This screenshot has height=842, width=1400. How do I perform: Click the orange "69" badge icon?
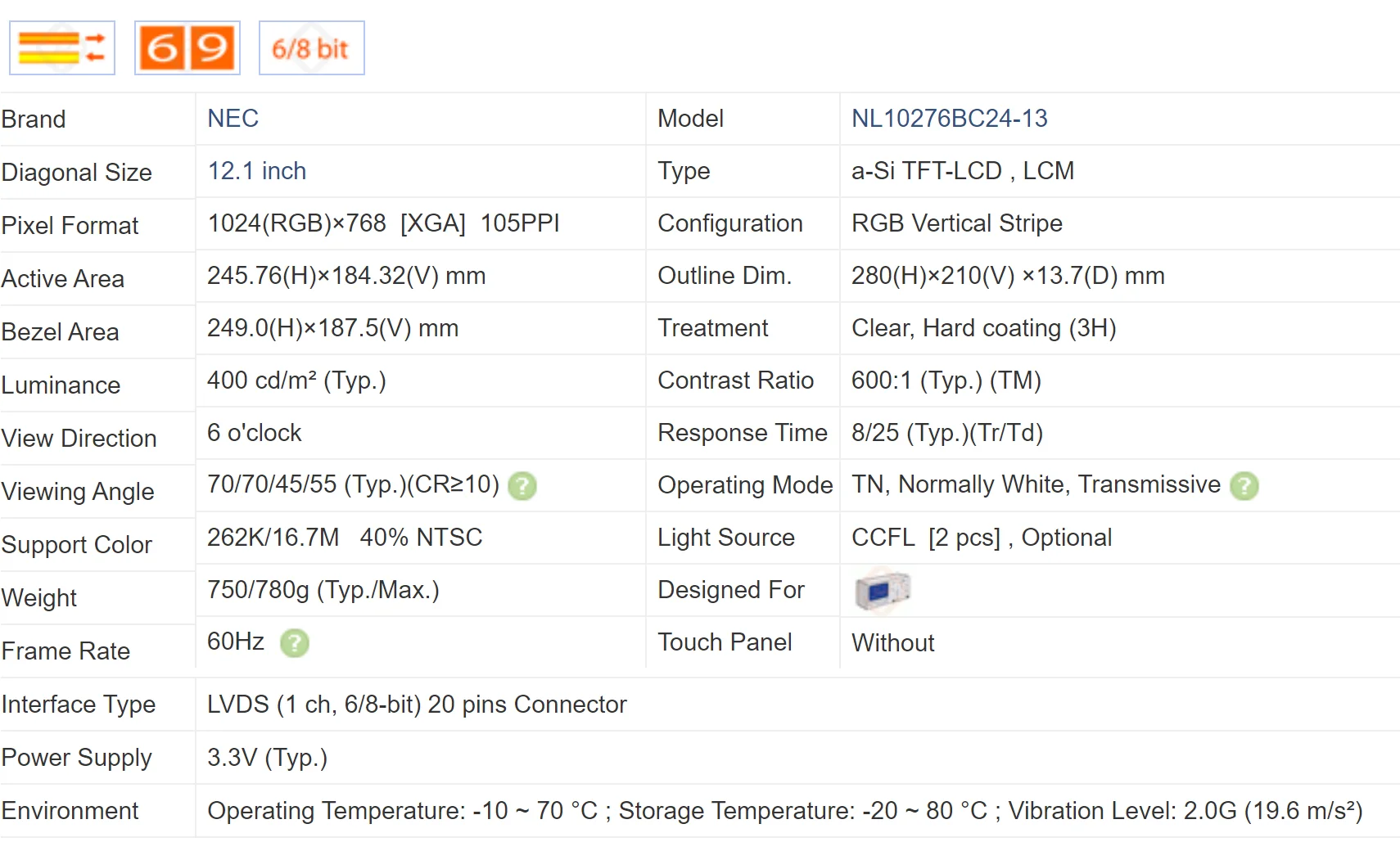coord(187,48)
